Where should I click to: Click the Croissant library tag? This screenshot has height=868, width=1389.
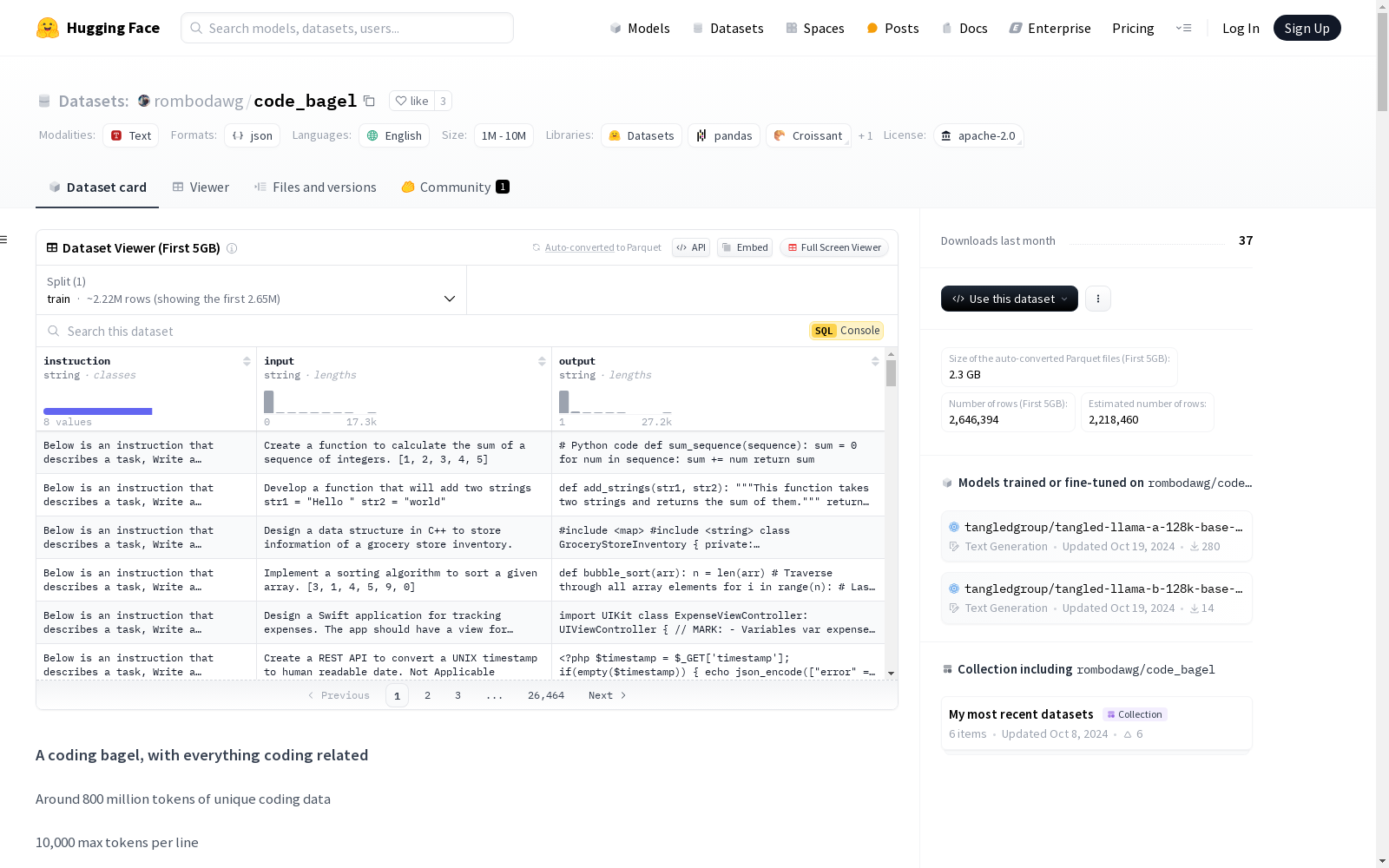click(x=808, y=135)
